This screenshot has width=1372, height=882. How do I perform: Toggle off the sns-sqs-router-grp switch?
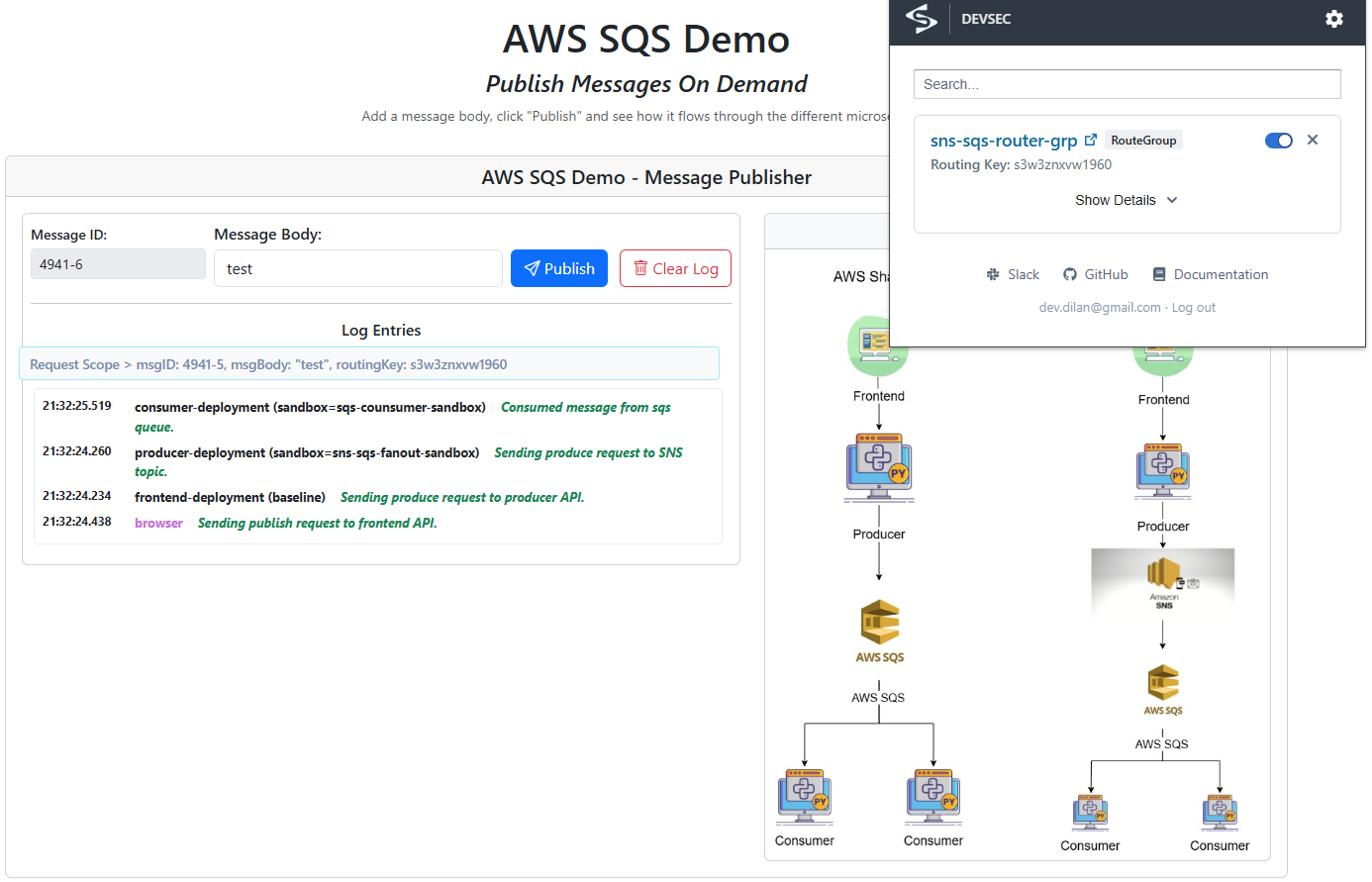point(1279,141)
